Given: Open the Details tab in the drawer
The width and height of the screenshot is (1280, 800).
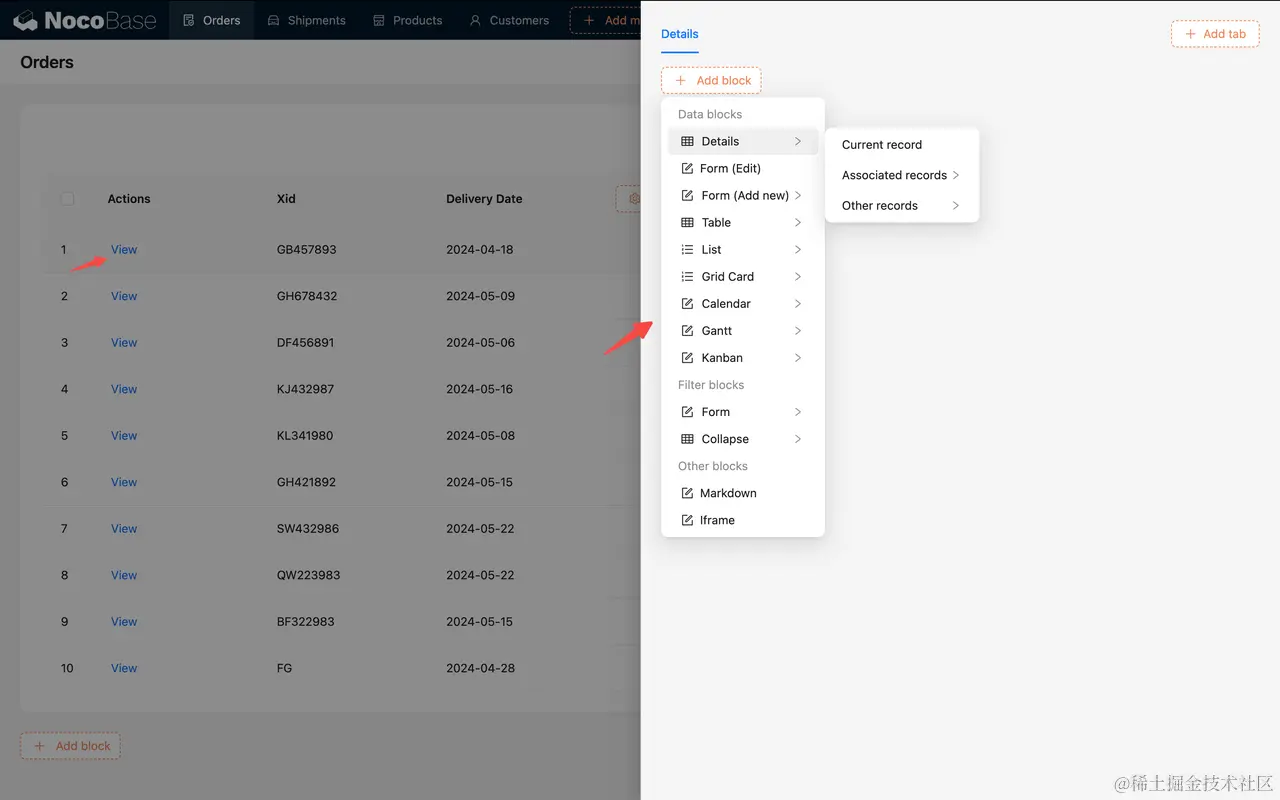Looking at the screenshot, I should (x=680, y=34).
